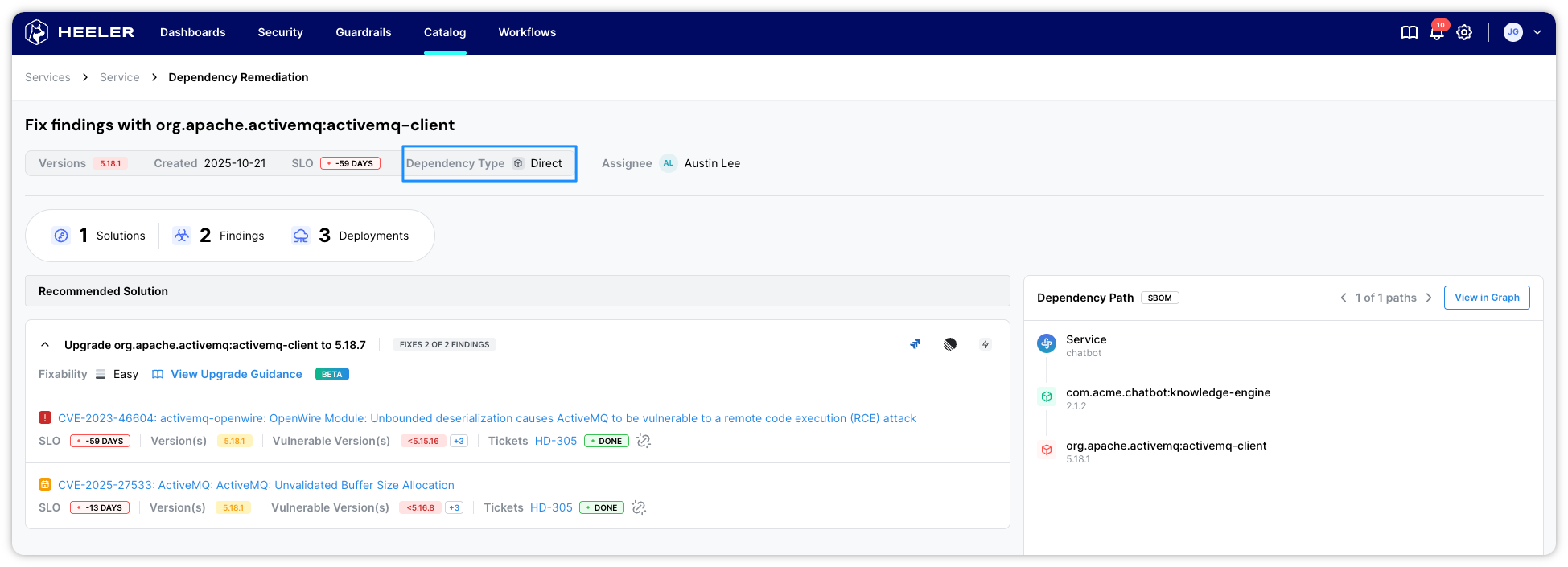The width and height of the screenshot is (1568, 567).
Task: Open the CVE-2025-27533 finding link
Action: pos(256,485)
